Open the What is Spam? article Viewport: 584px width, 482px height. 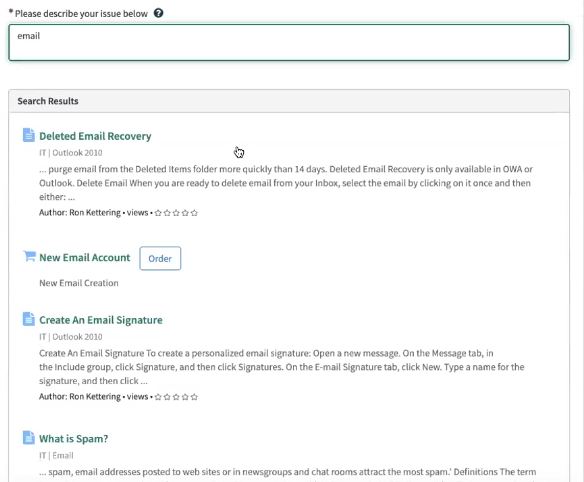tap(74, 439)
